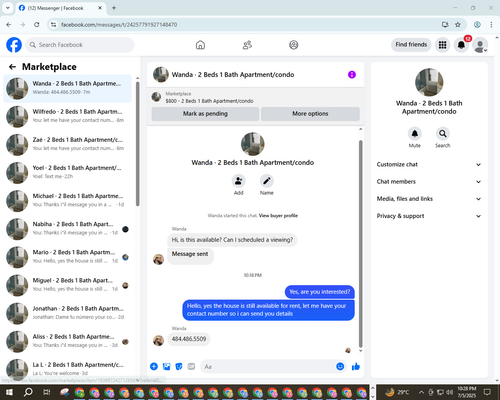
Task: Go back using the Marketplace back arrow
Action: click(x=12, y=67)
